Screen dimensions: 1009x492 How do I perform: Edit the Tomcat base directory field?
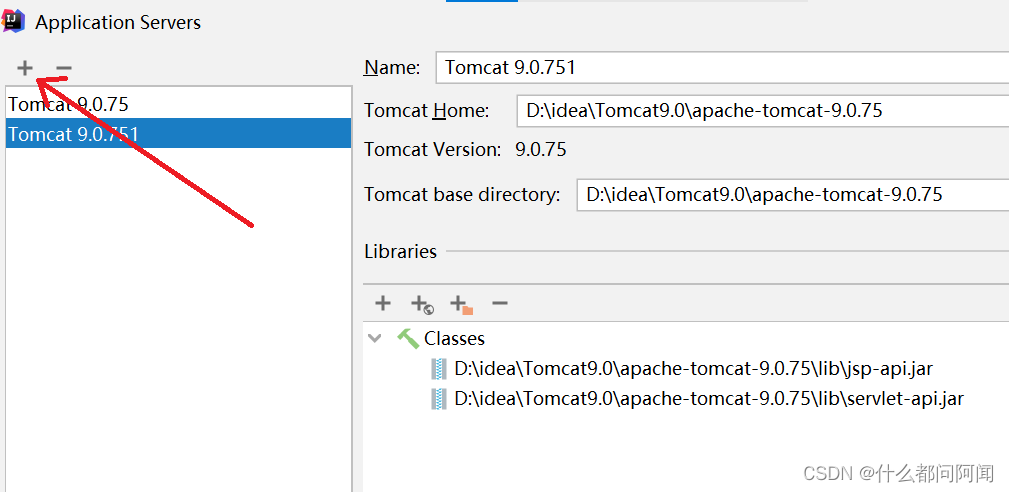[x=793, y=194]
